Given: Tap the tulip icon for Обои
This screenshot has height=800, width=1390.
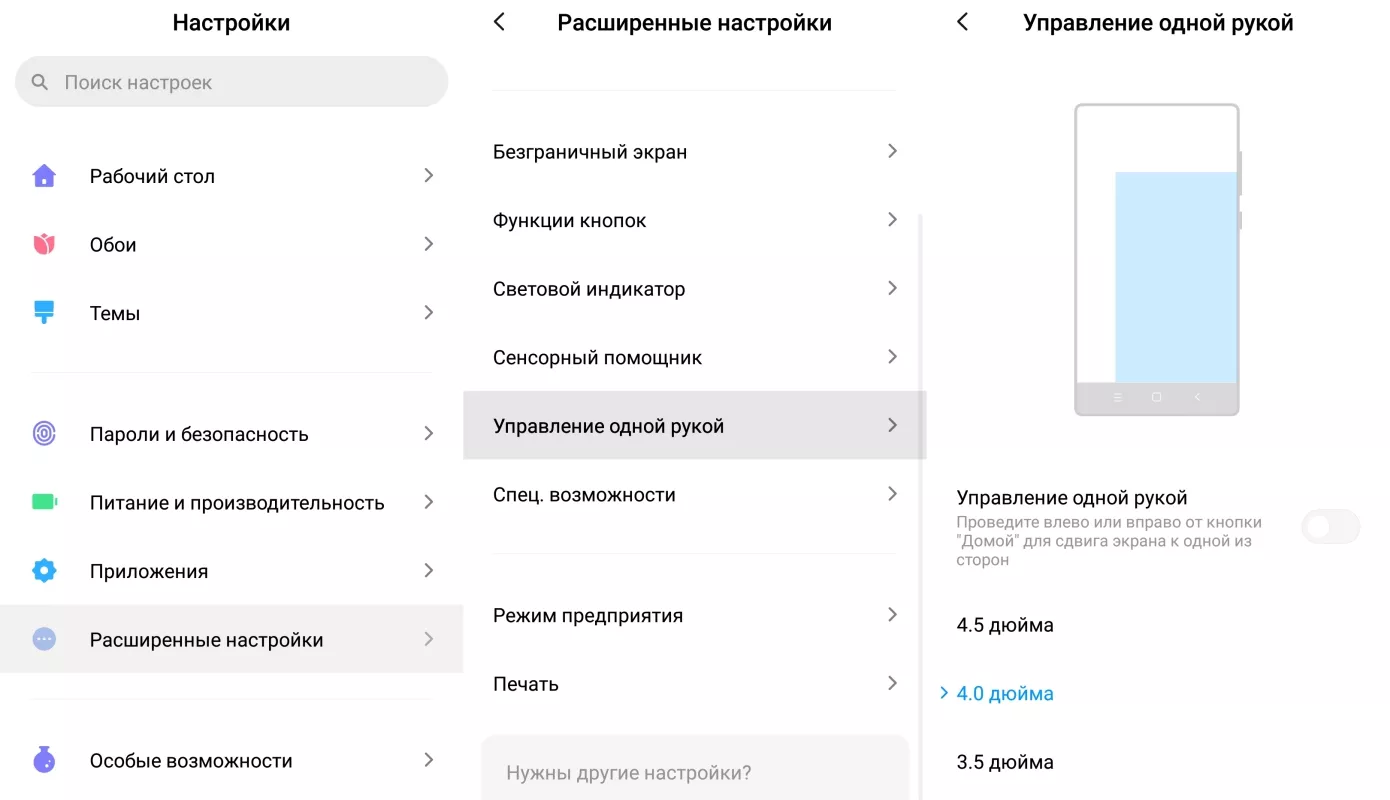Looking at the screenshot, I should (44, 244).
